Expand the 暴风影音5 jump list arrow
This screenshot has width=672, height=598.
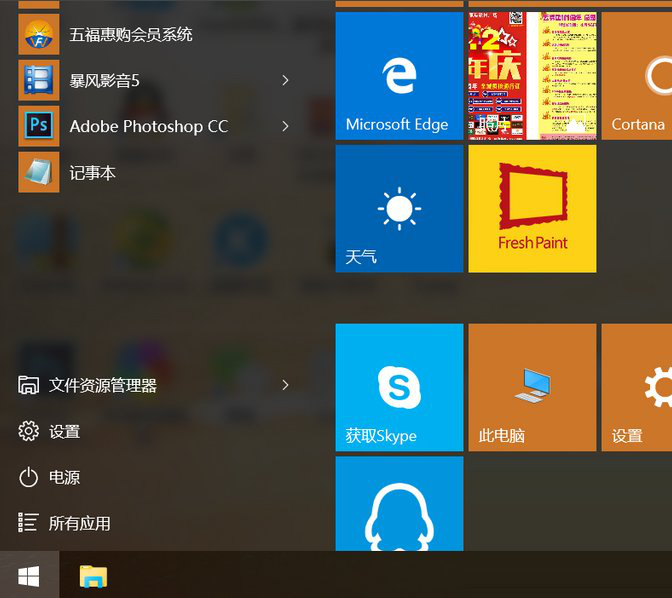tap(285, 80)
